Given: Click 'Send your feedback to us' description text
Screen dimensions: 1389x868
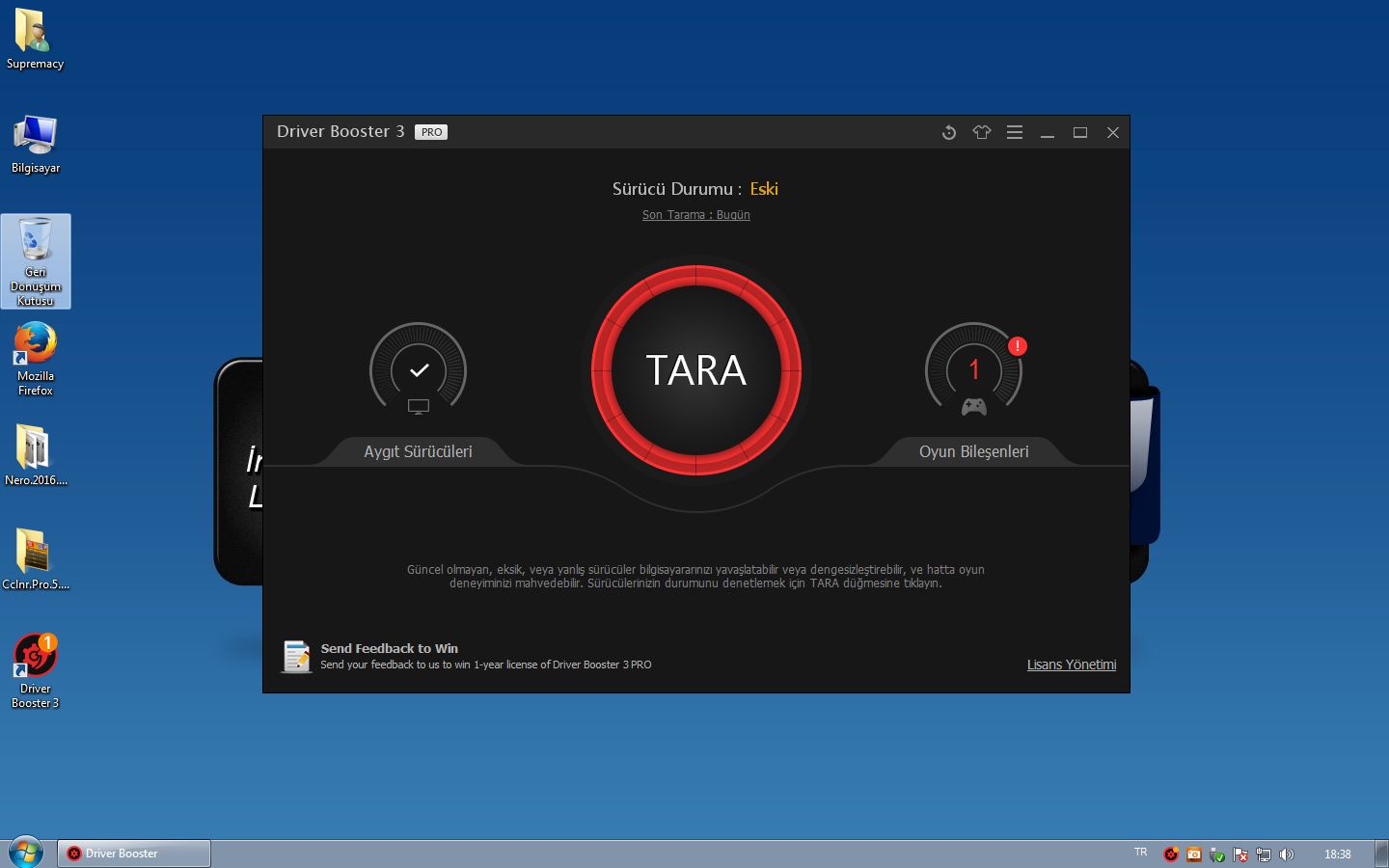Looking at the screenshot, I should click(486, 665).
